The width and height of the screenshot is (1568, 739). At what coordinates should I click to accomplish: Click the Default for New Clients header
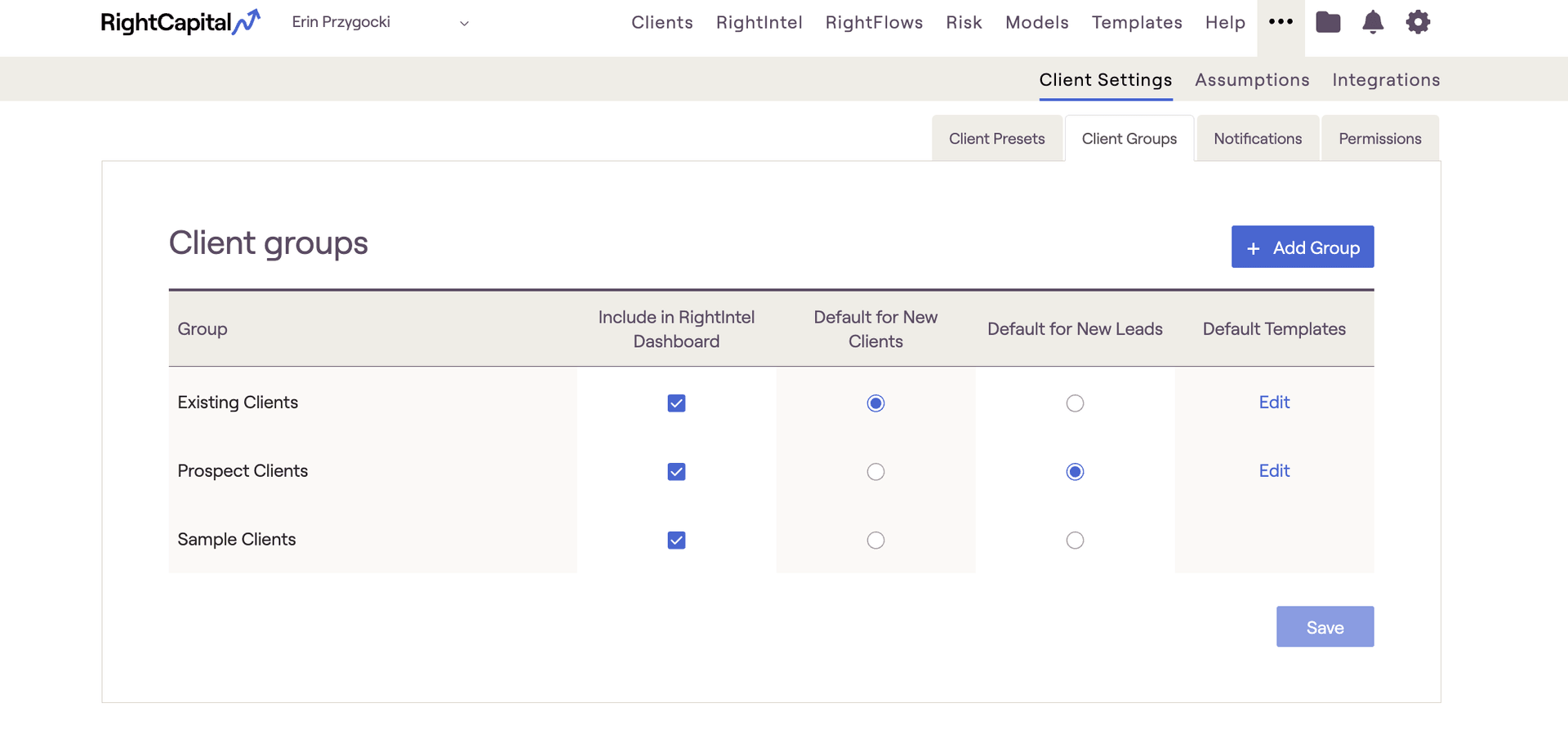[x=875, y=329]
